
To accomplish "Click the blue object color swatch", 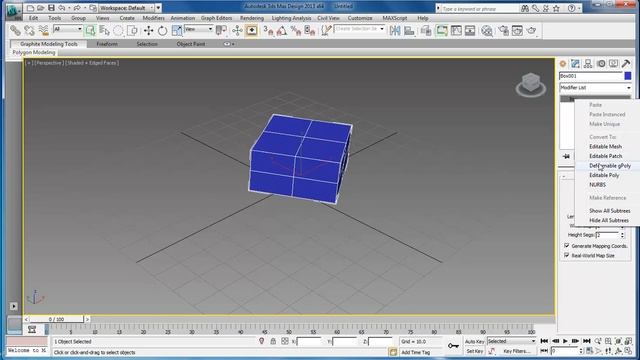I will click(x=628, y=76).
